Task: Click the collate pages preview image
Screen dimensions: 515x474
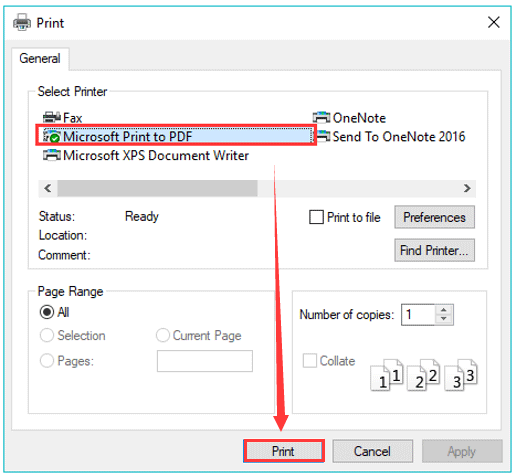Action: click(424, 375)
